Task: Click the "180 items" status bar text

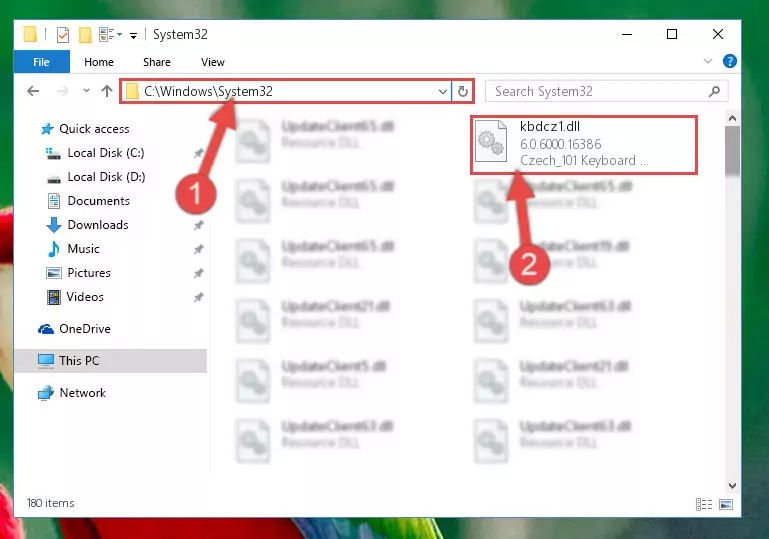Action: pyautogui.click(x=51, y=503)
